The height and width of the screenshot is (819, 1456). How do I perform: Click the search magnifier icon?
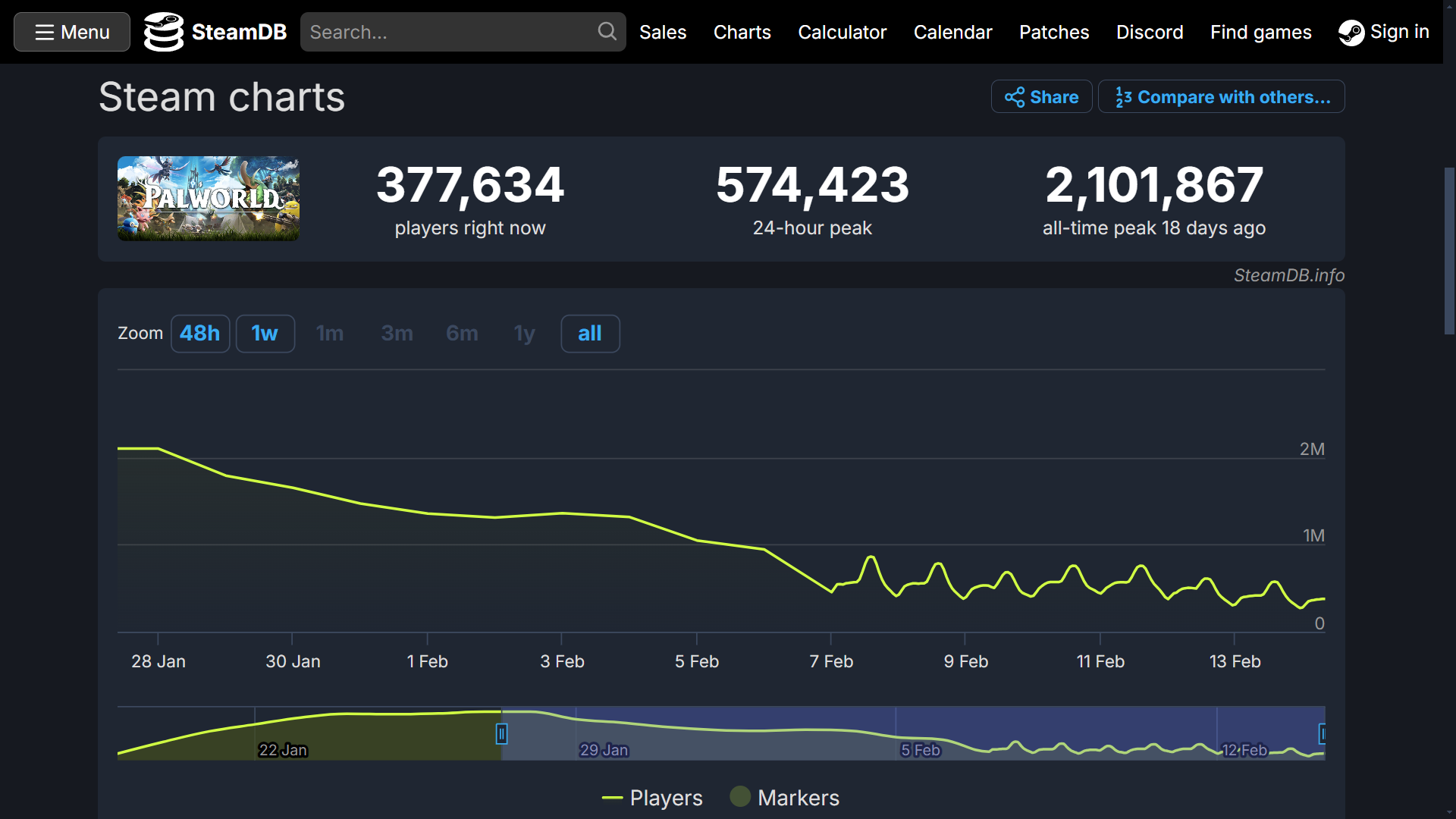click(607, 31)
